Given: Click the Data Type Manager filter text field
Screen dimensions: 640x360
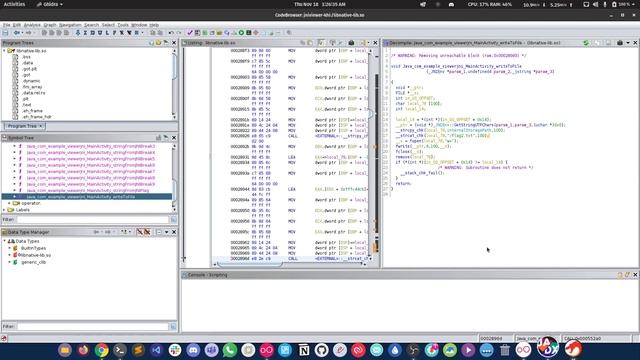Looking at the screenshot, I should (93, 327).
